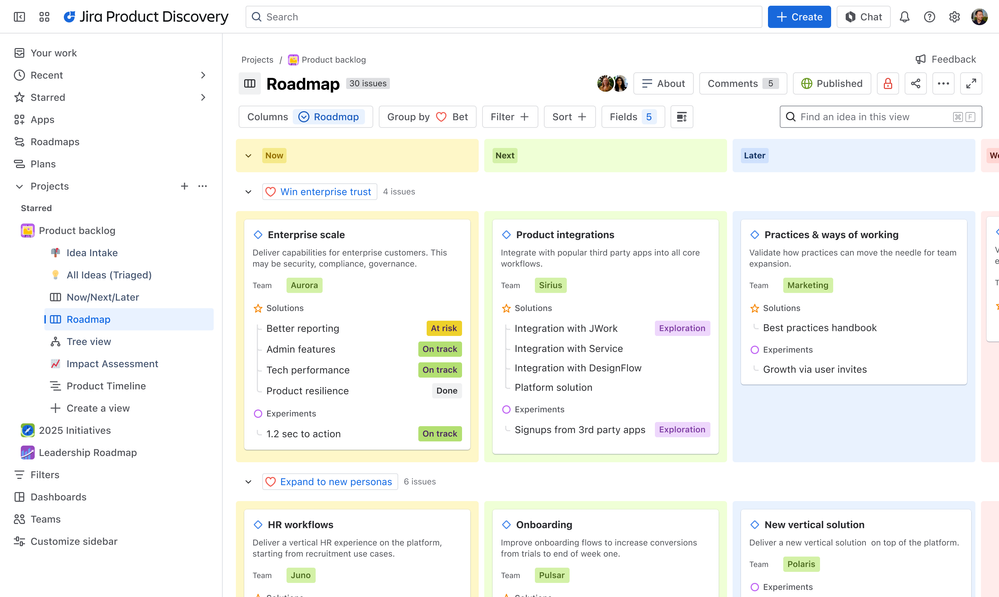Viewport: 999px width, 597px height.
Task: Click the Jira Product Discovery logo
Action: (x=146, y=17)
